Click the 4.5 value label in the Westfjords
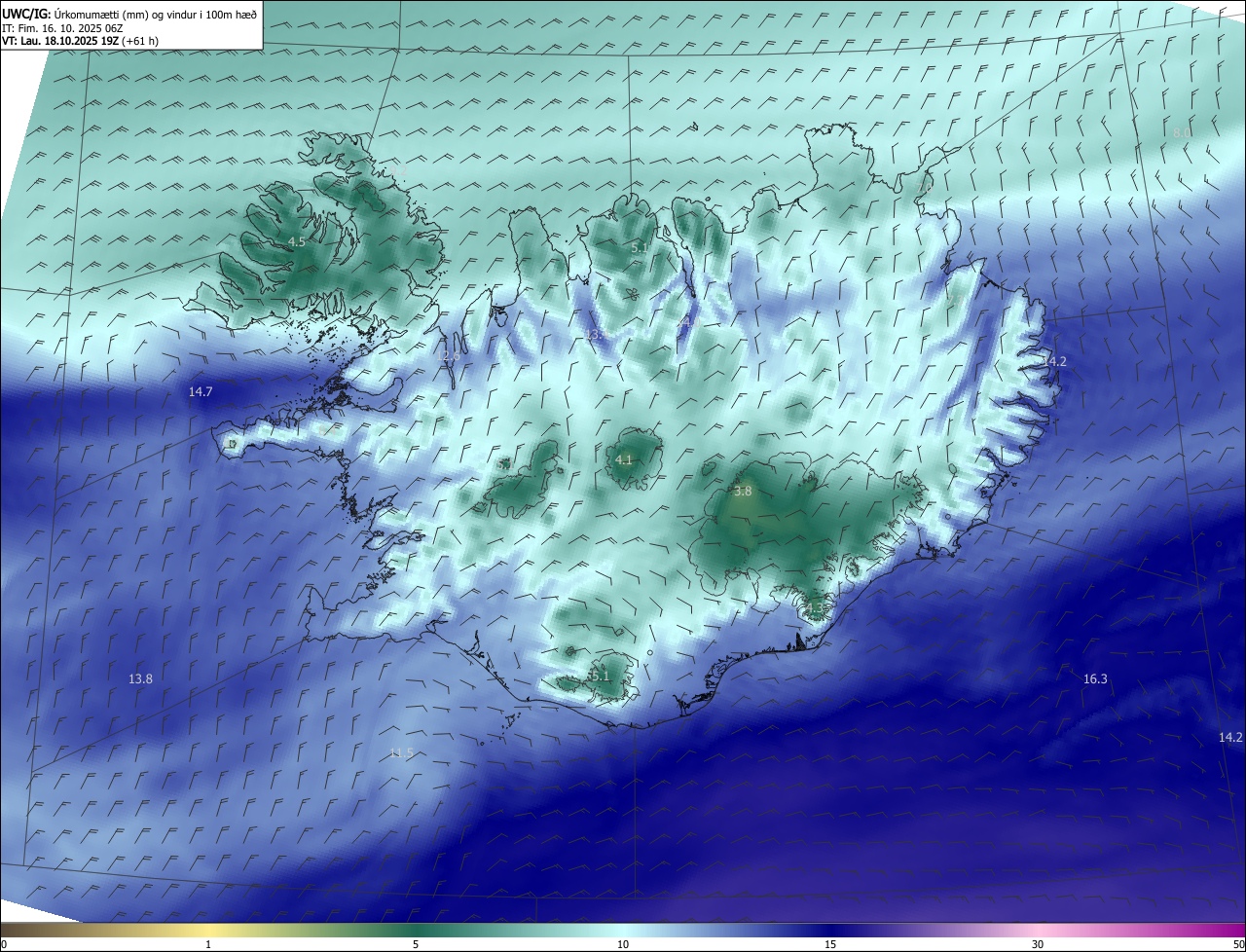Screen dimensions: 1246x952 click(297, 241)
